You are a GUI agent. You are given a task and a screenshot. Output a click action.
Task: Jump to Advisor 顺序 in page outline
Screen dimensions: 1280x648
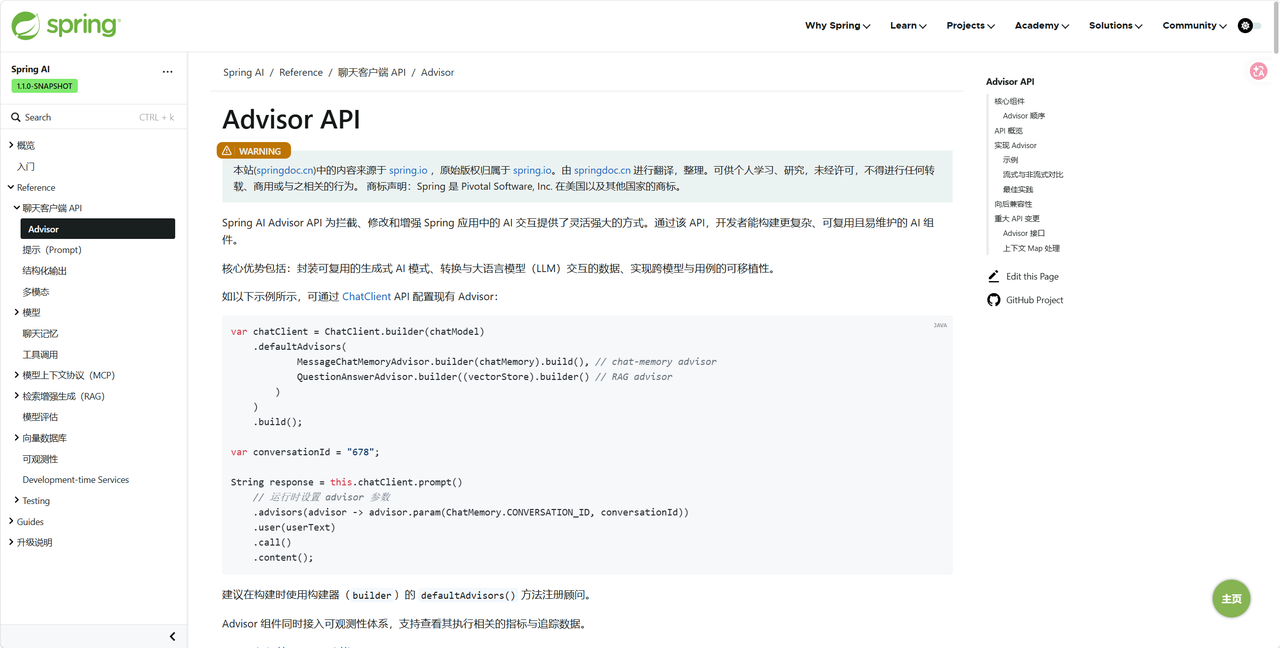pos(1024,116)
